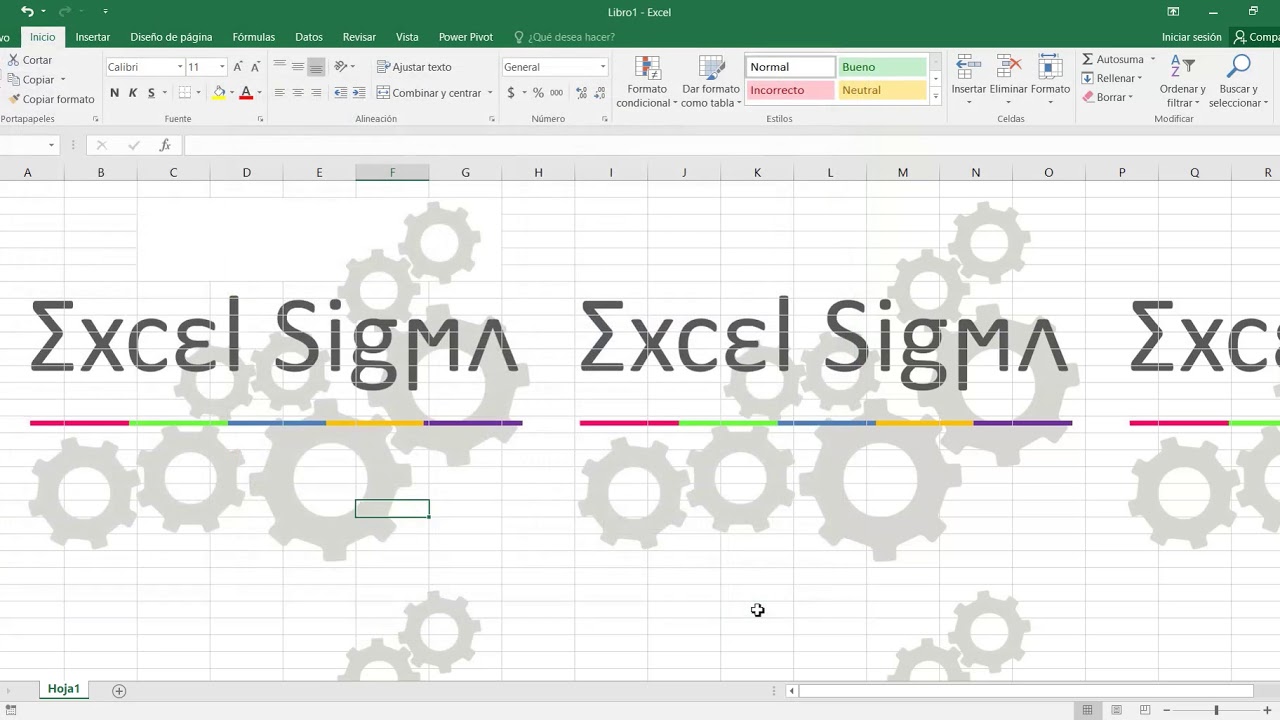The height and width of the screenshot is (720, 1280).
Task: Decrease font size with the small A
Action: [255, 67]
